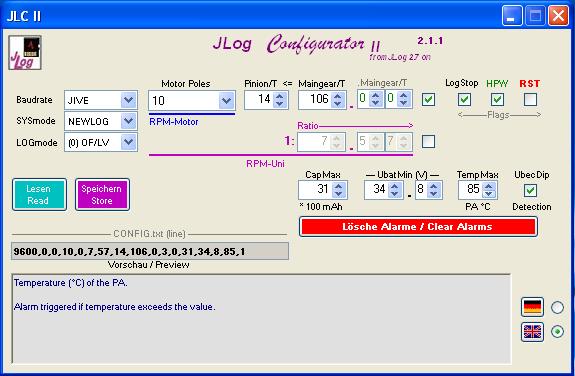The height and width of the screenshot is (376, 575).
Task: Open the SYSmode NEWLOG dropdown
Action: click(x=129, y=121)
